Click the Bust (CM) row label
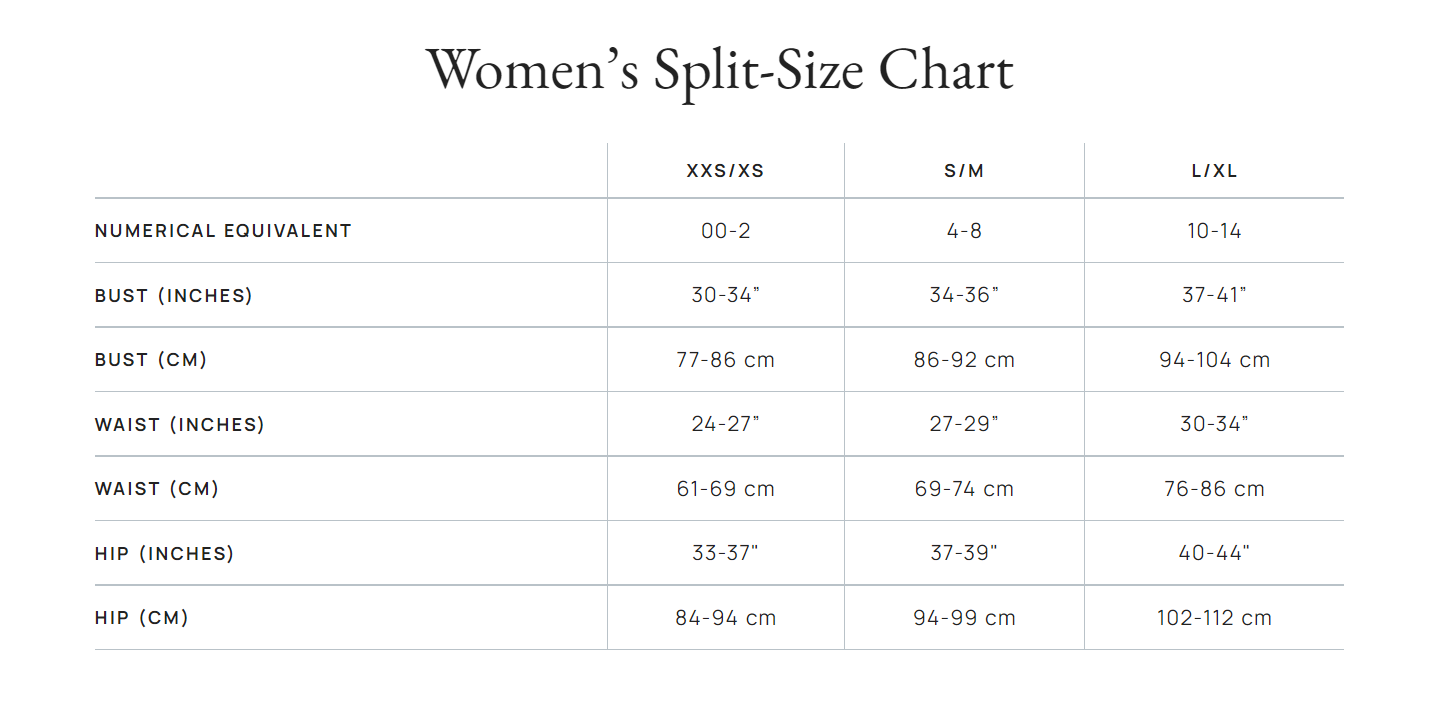1449x721 pixels. tap(151, 360)
